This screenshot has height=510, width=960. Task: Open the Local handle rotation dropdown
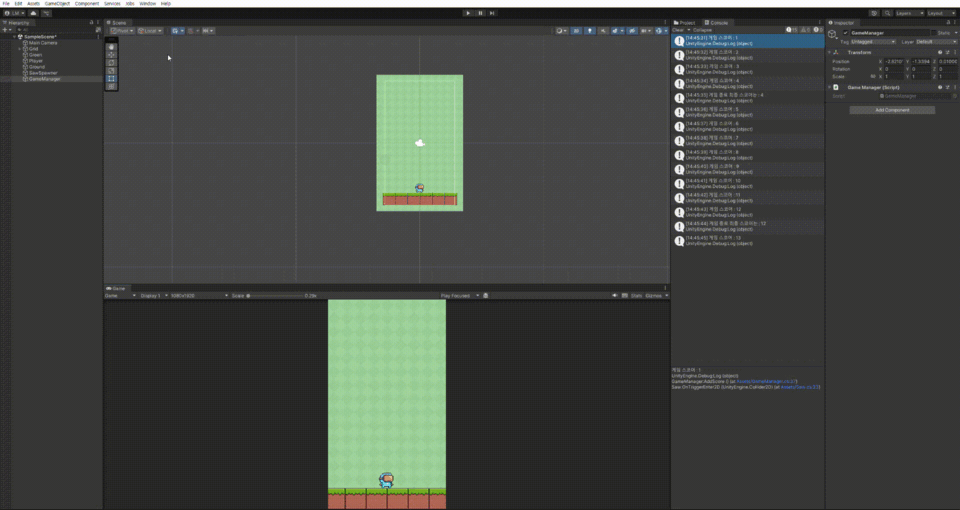[x=150, y=31]
